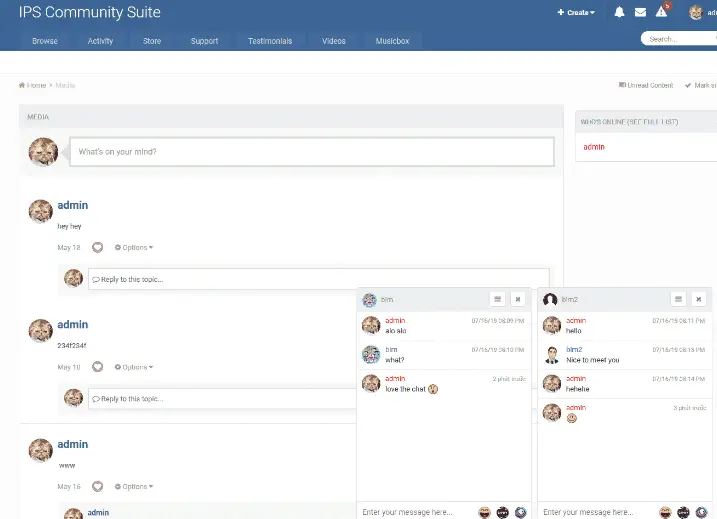
Task: Click rightmost sticker icon in bim2 chat
Action: [x=701, y=512]
